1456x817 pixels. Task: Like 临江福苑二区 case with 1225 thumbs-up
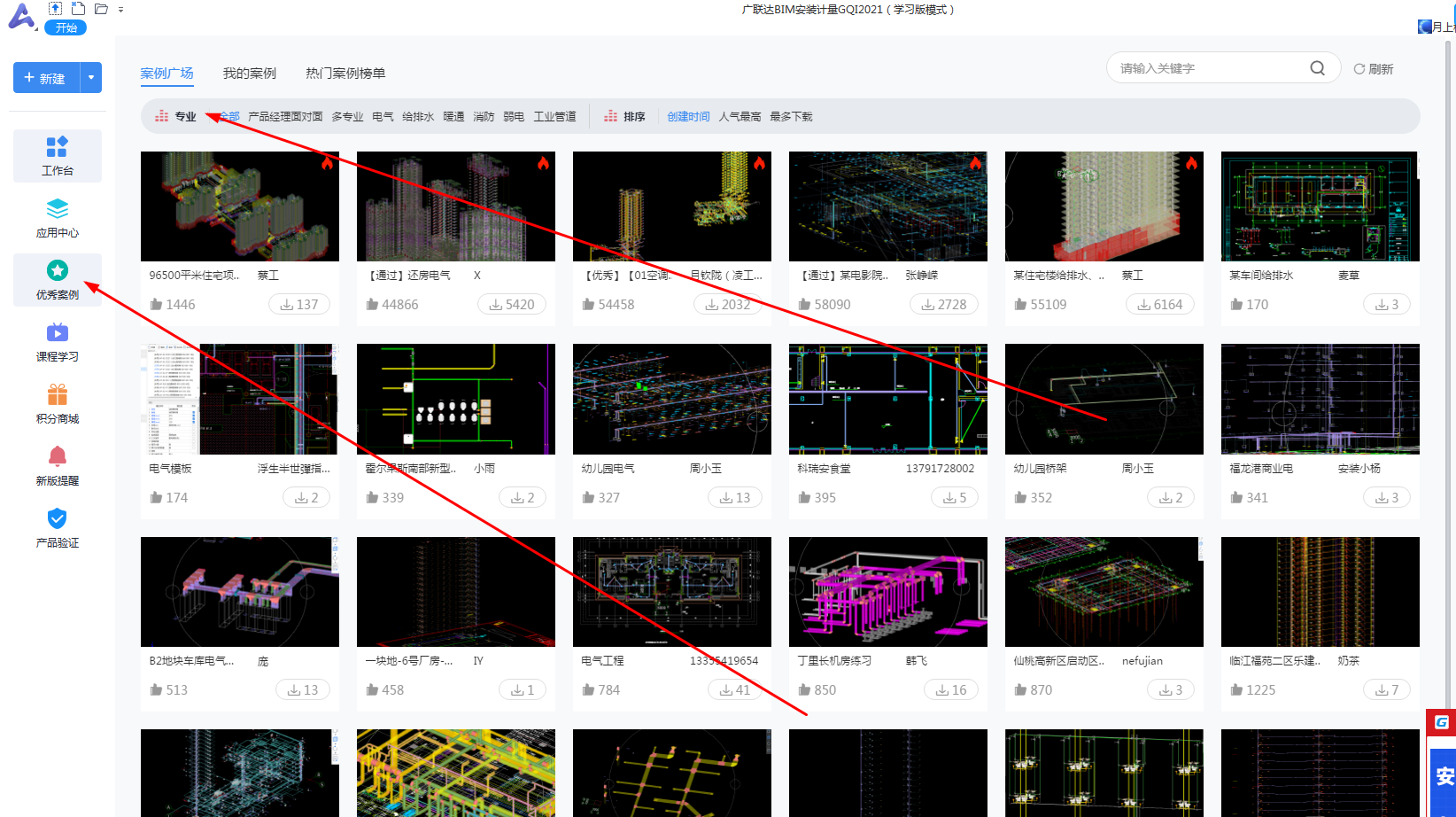(x=1236, y=690)
